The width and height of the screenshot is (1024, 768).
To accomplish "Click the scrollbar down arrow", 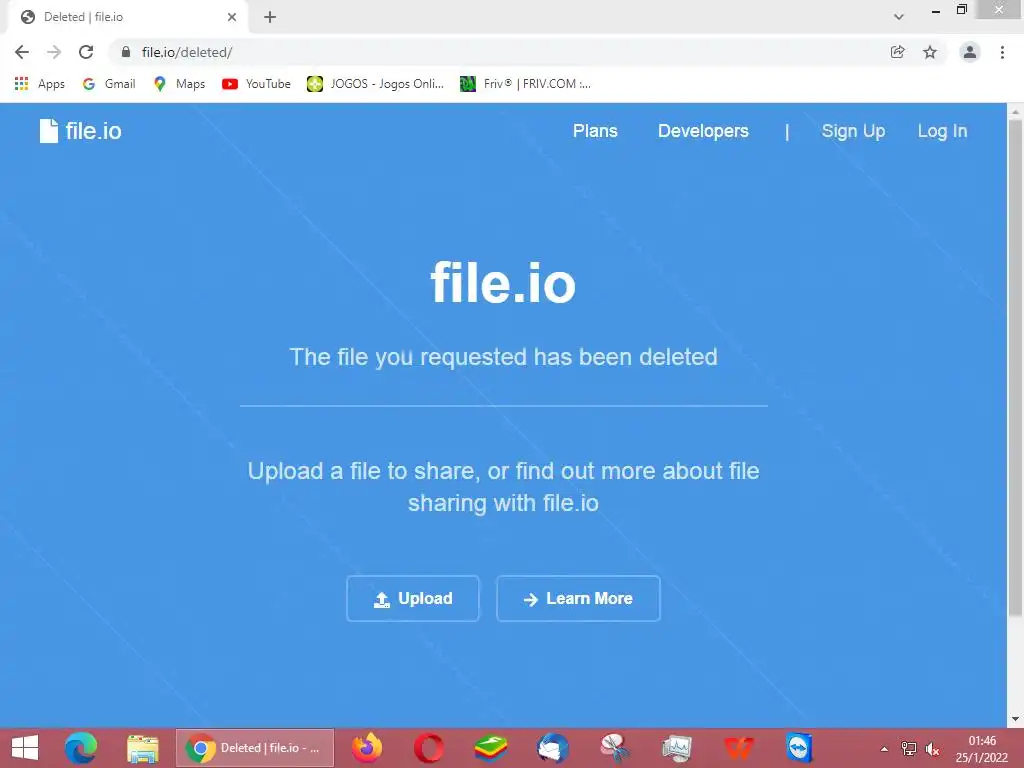I will [x=1015, y=719].
